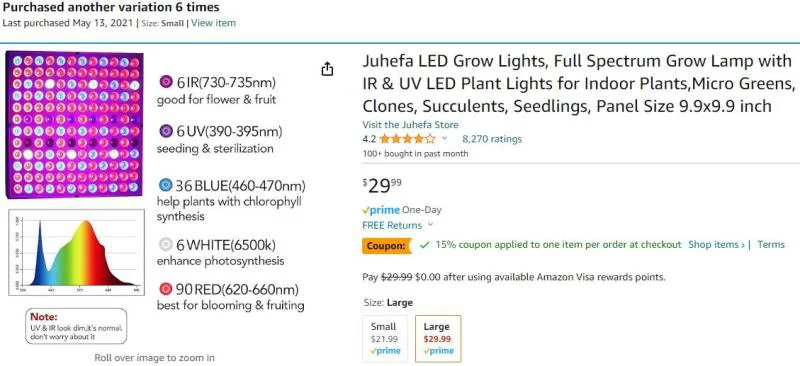
Task: Click the LED grow panel product image
Action: click(74, 124)
